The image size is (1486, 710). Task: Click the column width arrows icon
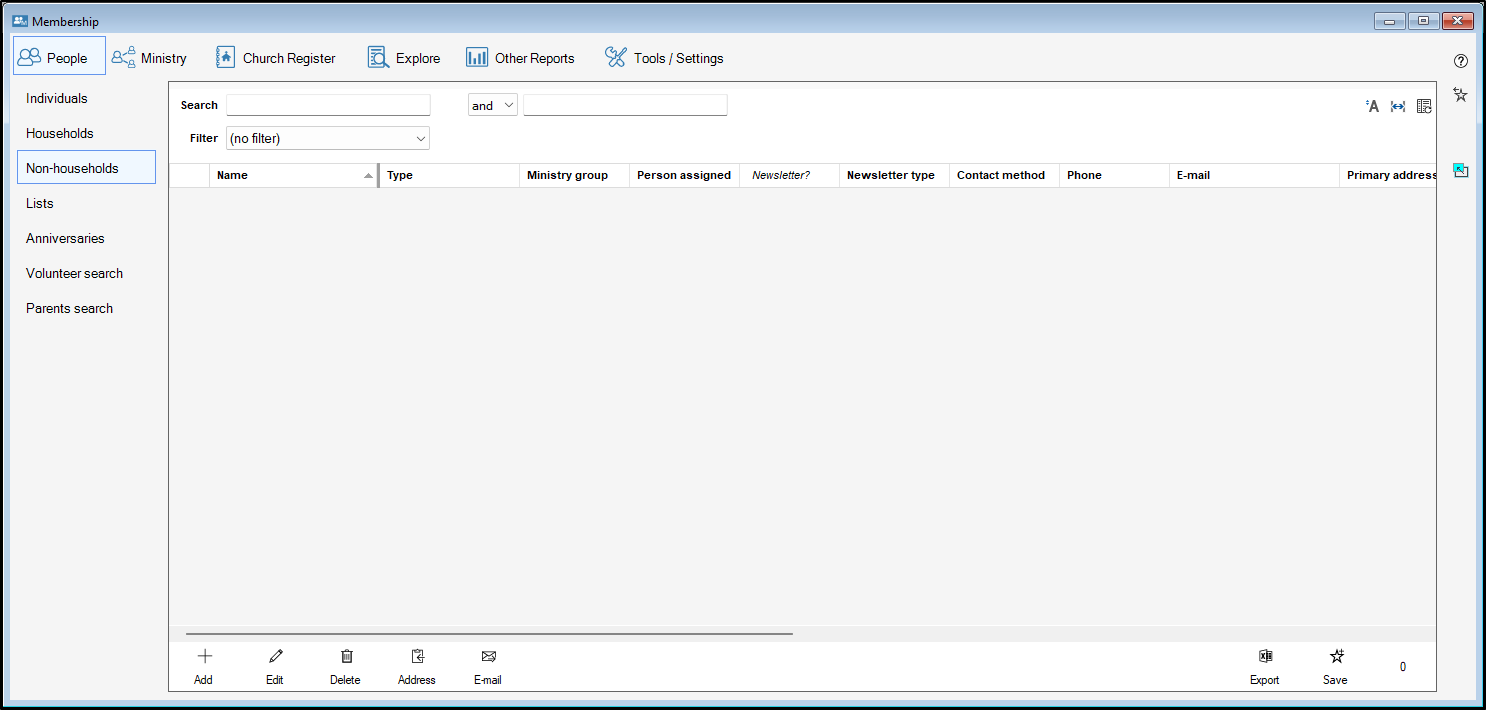(x=1398, y=106)
